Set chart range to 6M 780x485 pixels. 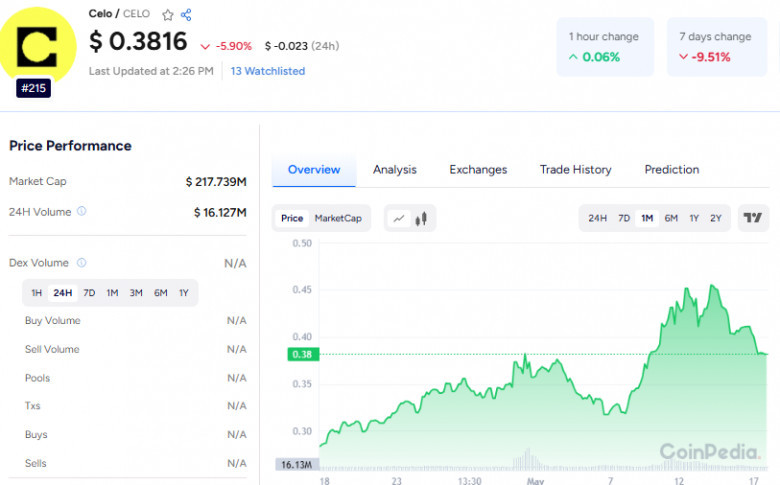(671, 218)
